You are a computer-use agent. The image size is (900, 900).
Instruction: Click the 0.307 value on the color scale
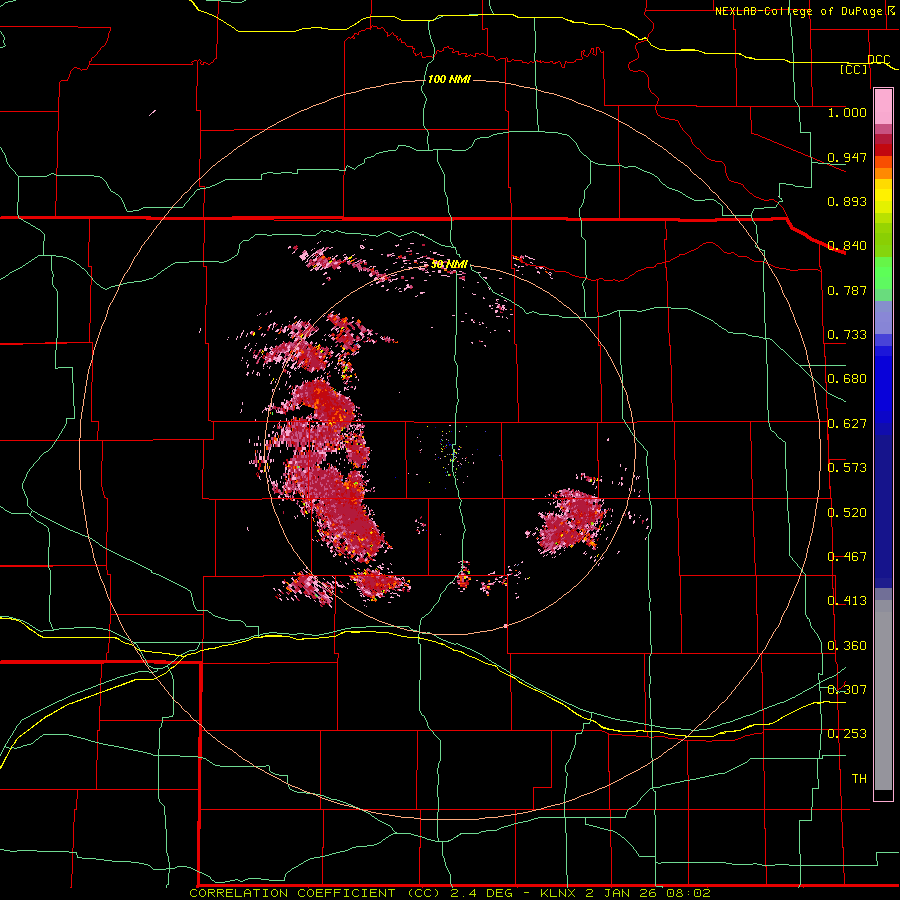(847, 689)
